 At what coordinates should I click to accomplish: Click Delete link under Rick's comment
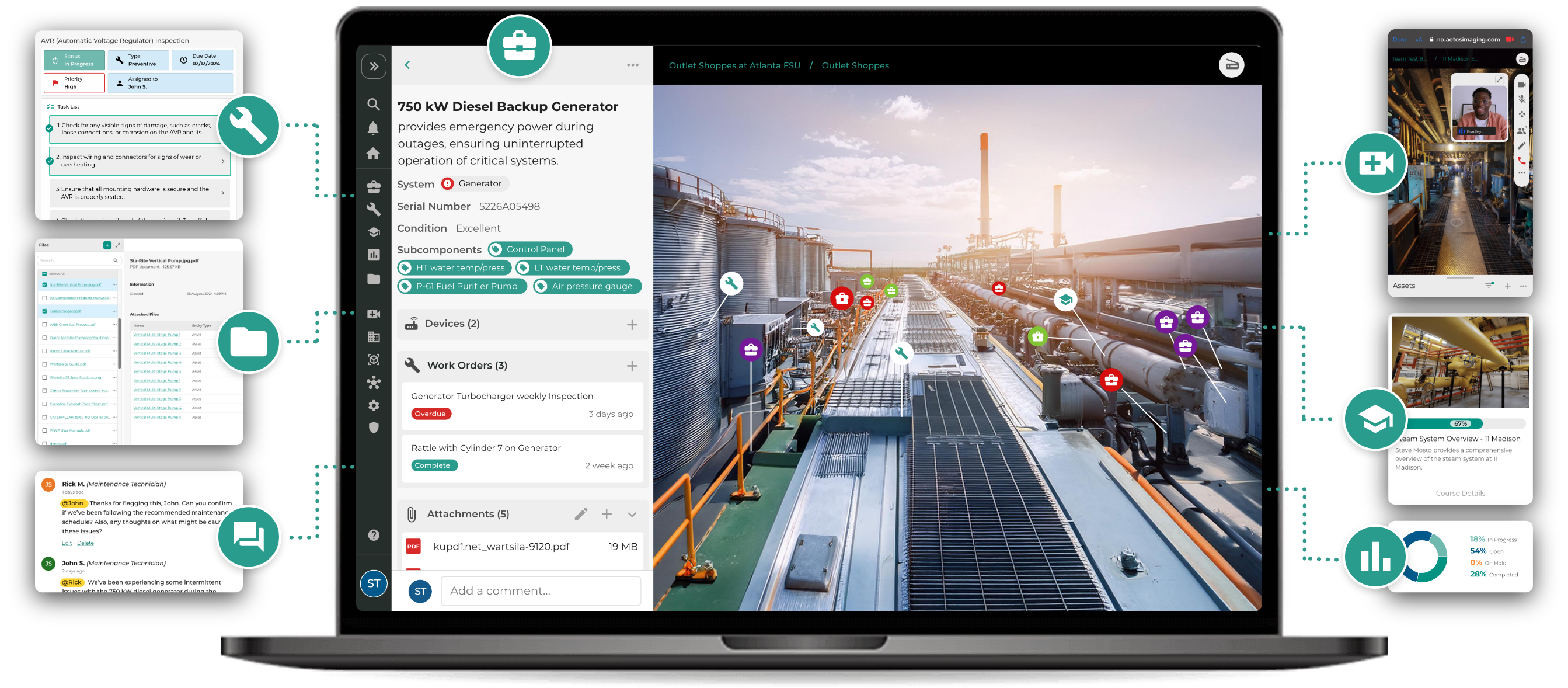pos(85,543)
